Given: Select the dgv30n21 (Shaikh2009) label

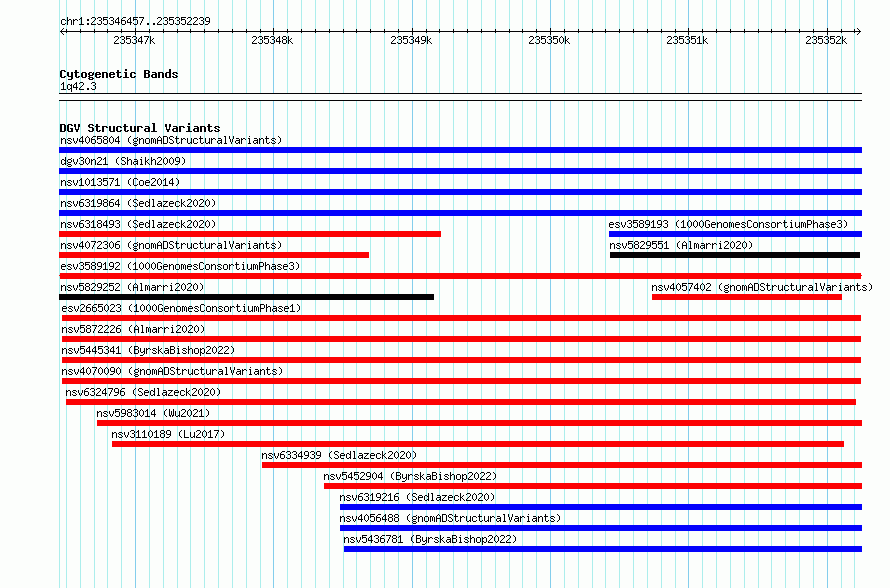Looking at the screenshot, I should click(123, 161).
